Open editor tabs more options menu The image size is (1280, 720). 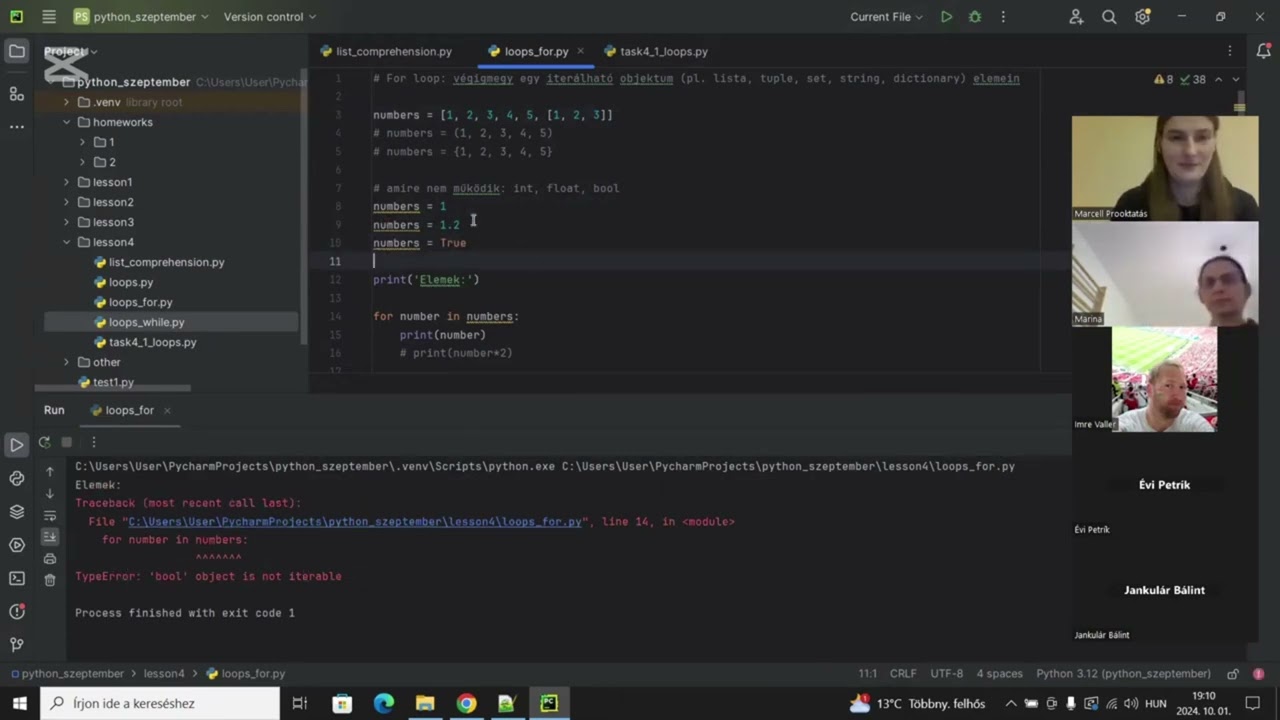pyautogui.click(x=1230, y=51)
